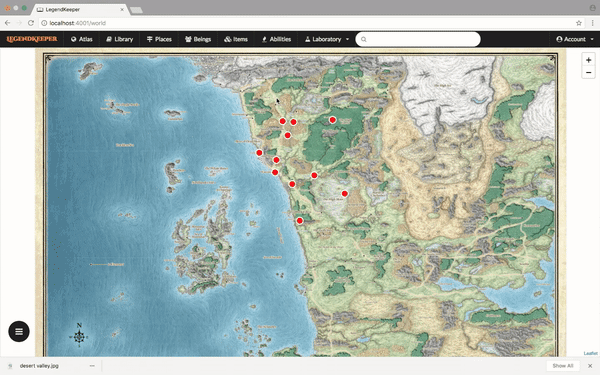Open the Chrome three-dot menu
The image size is (600, 375).
592,23
